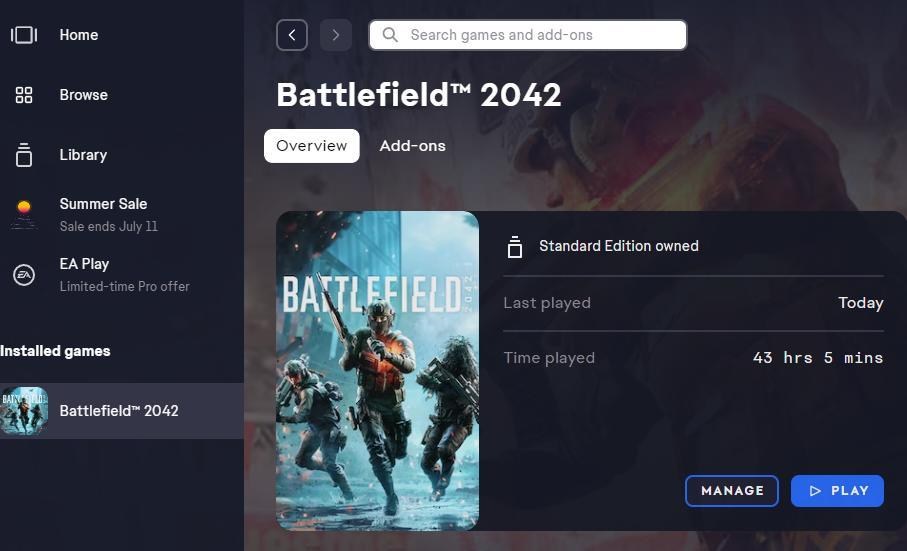The height and width of the screenshot is (551, 907).
Task: Click the Home icon in sidebar
Action: point(24,35)
